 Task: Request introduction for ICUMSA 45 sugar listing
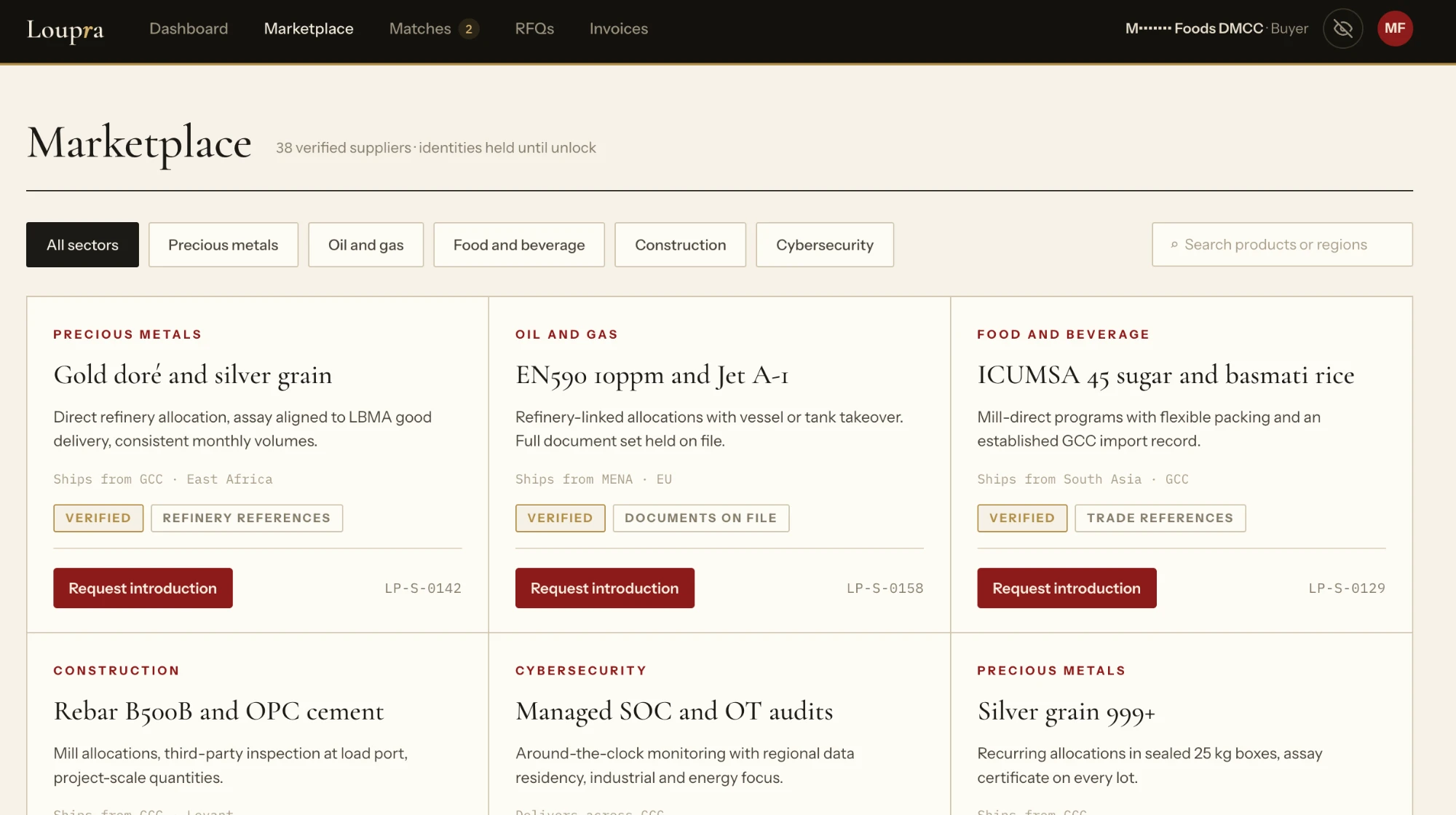pyautogui.click(x=1067, y=588)
